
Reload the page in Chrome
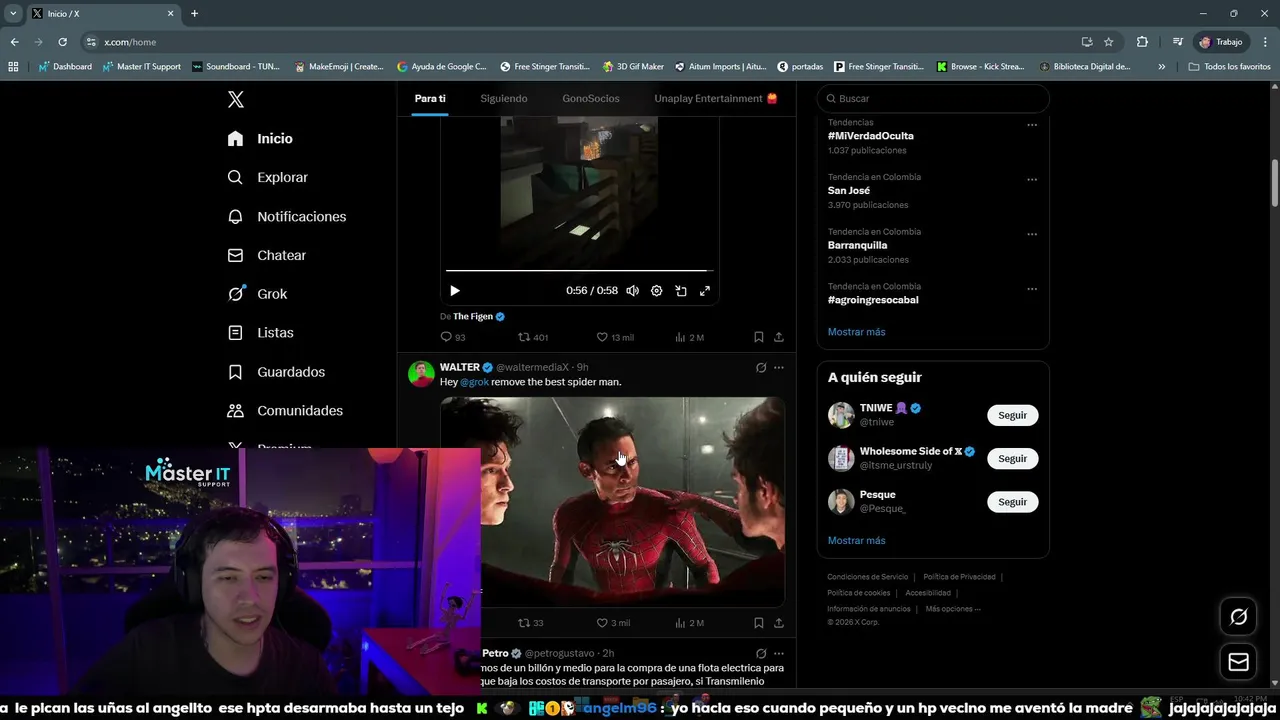click(62, 42)
